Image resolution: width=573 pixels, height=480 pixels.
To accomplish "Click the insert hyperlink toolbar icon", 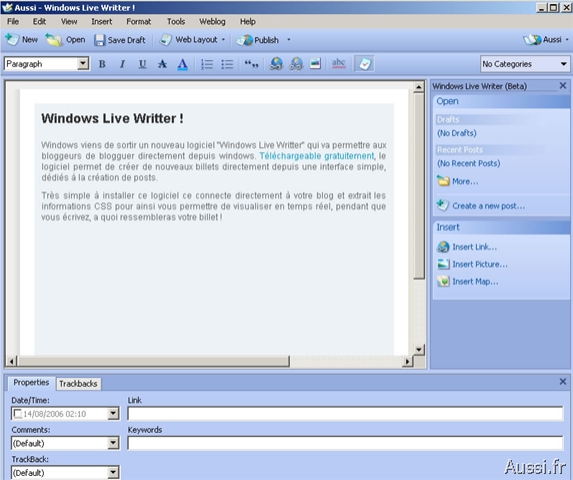I will pos(276,64).
